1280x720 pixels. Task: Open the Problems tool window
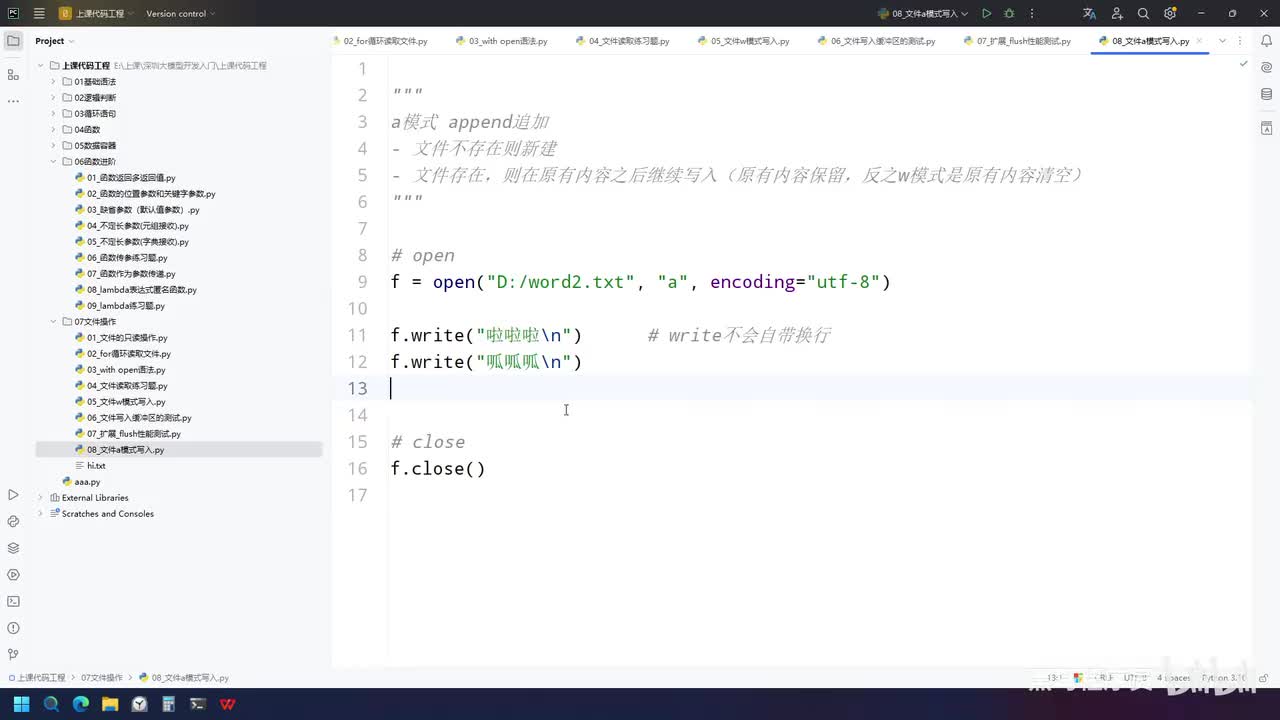[x=13, y=628]
